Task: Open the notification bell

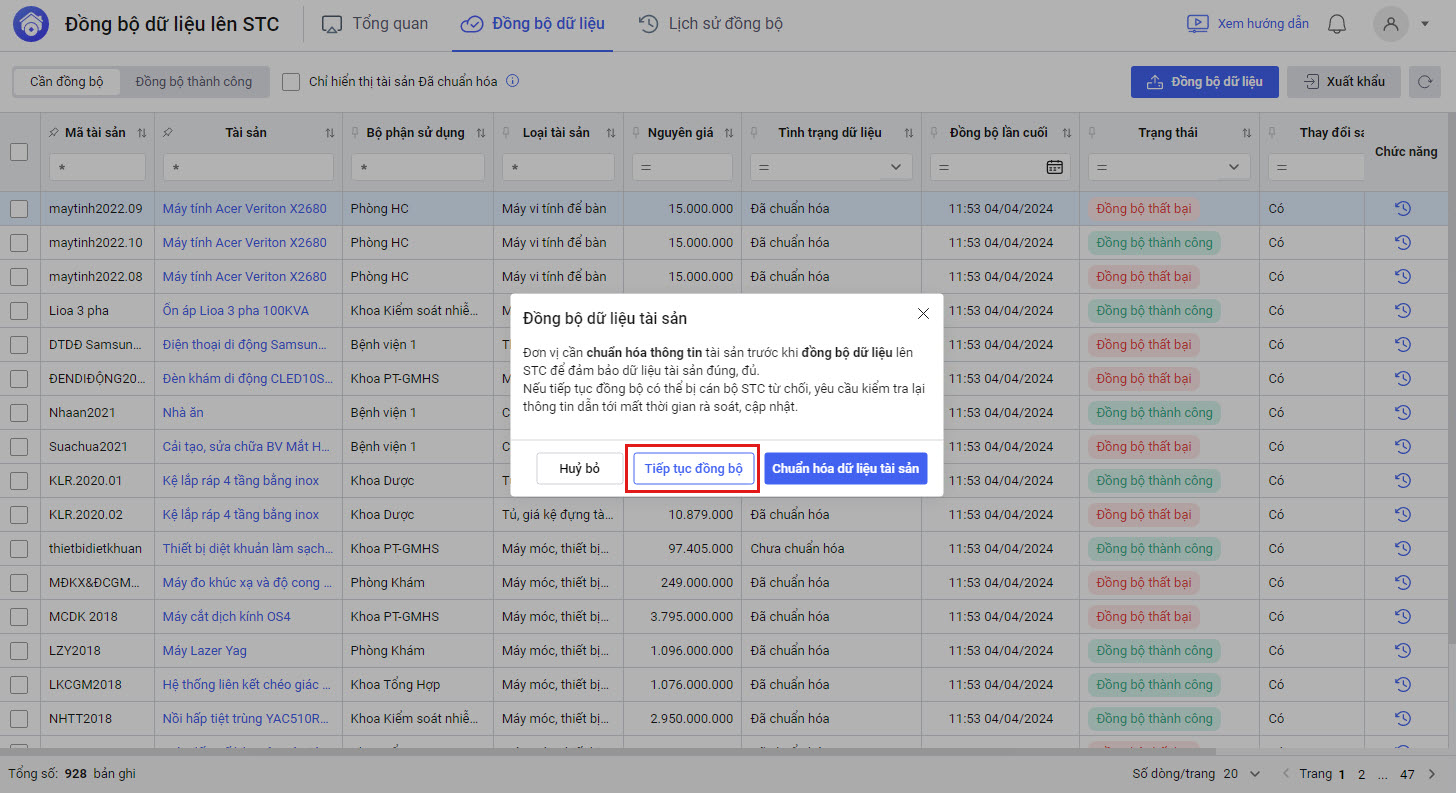Action: 1336,24
